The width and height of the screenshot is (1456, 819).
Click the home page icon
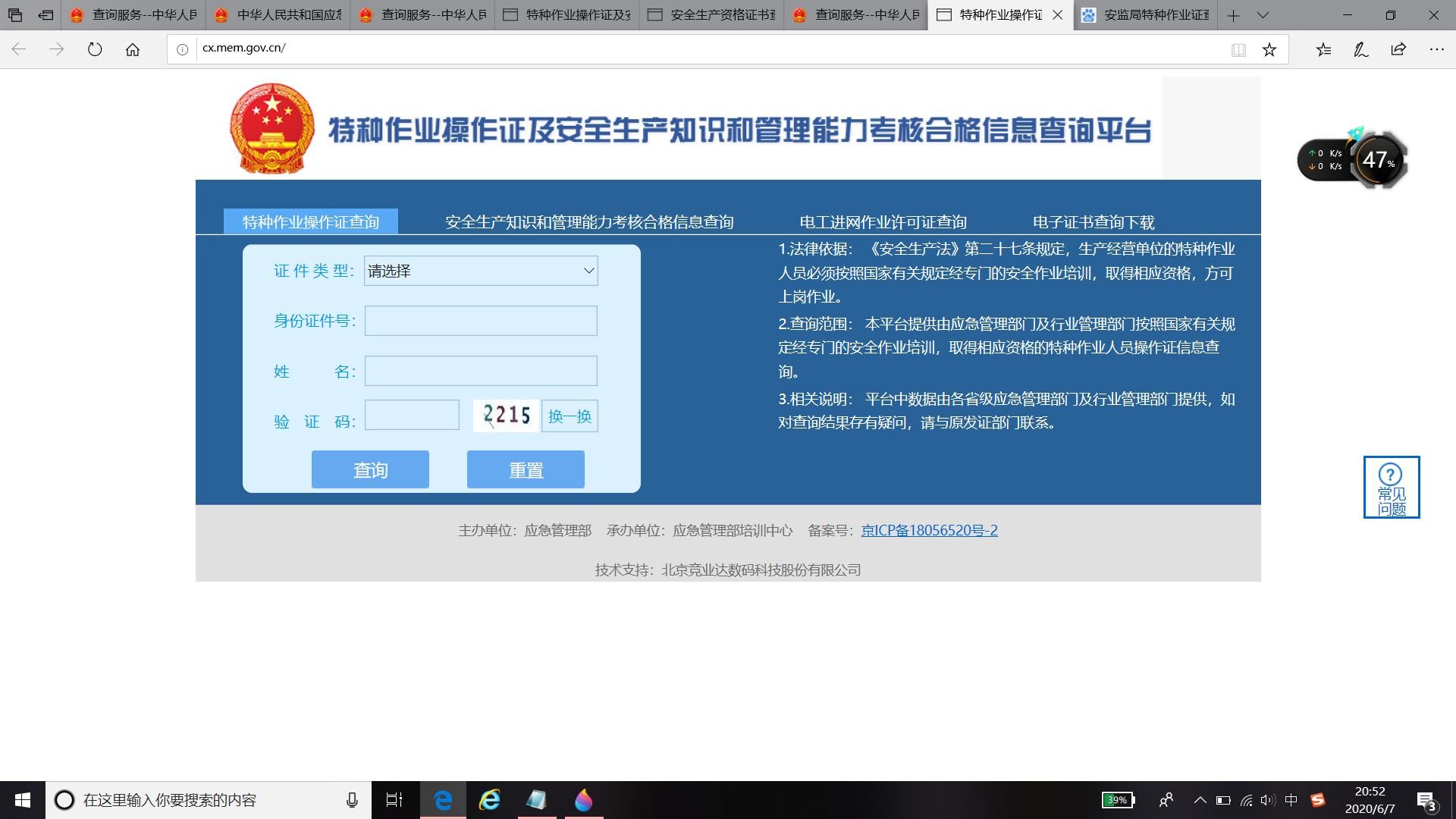[x=133, y=49]
